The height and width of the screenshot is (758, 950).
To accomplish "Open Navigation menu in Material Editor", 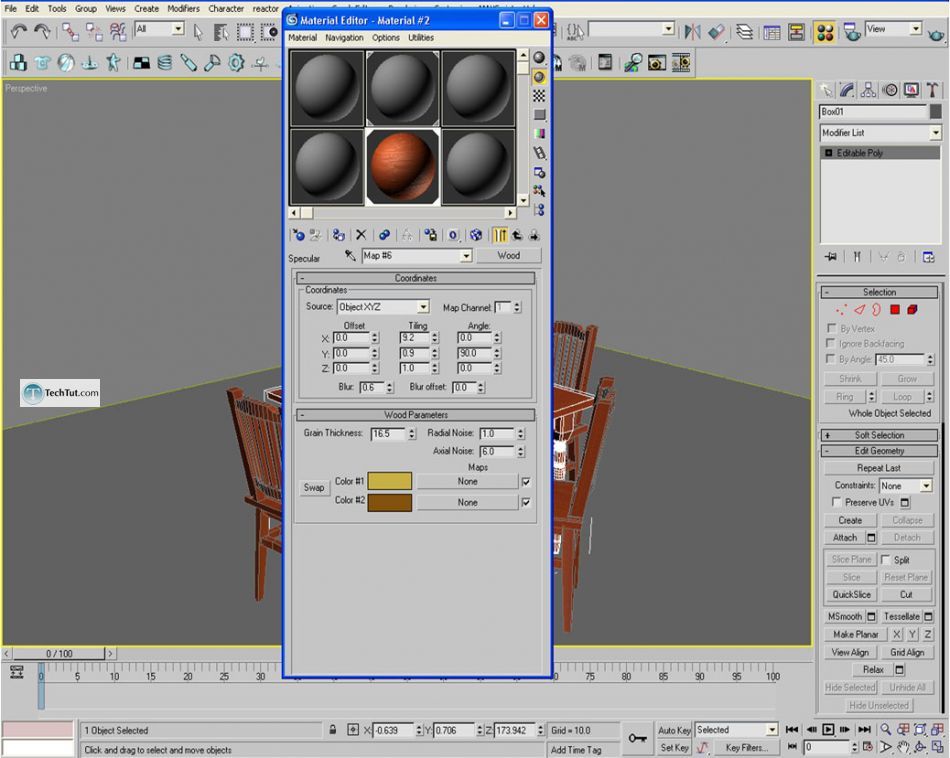I will click(344, 38).
